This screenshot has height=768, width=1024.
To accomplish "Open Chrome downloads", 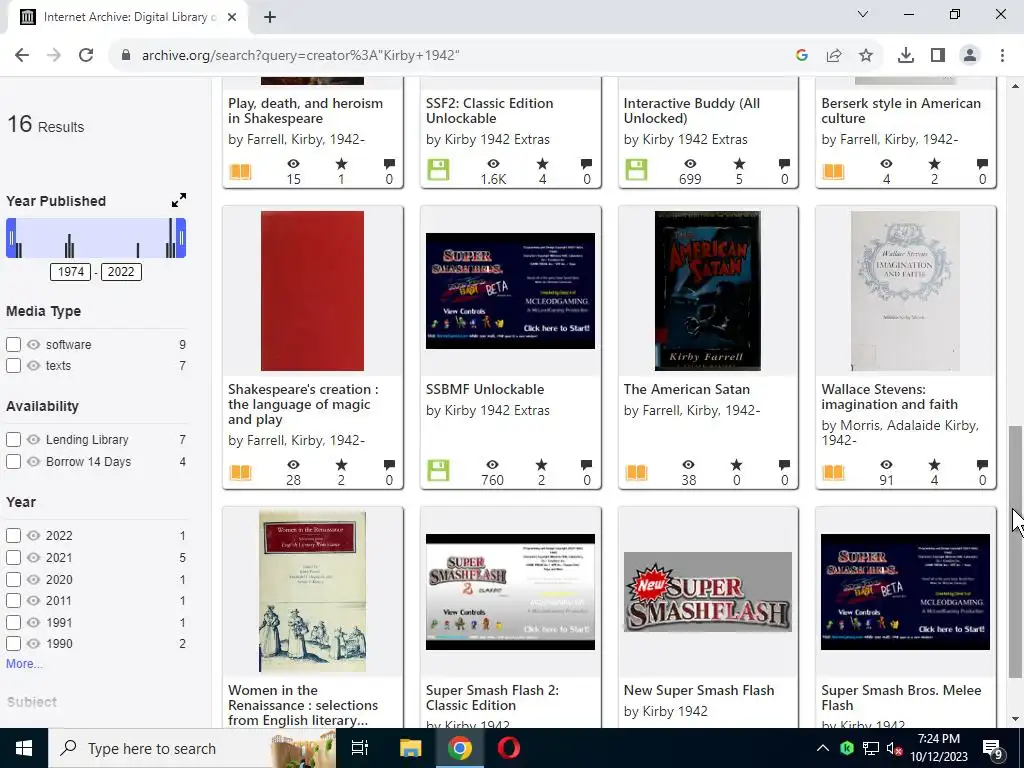I will coord(906,56).
